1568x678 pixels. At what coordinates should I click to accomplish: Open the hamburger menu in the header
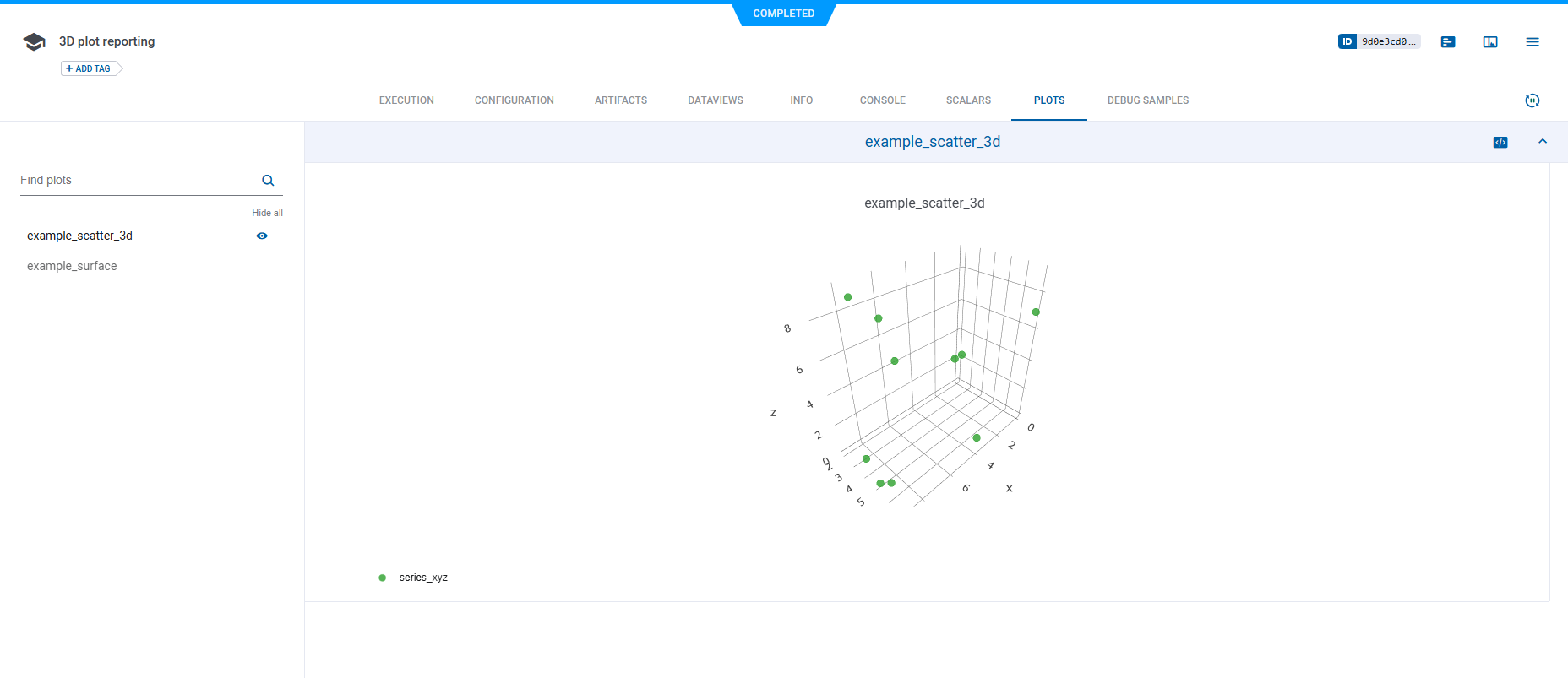point(1532,42)
